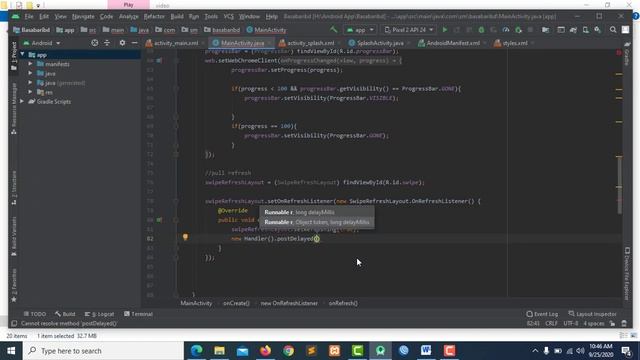Hide the Project panel with minus icon
Viewport: 640px width, 360px height.
point(134,43)
